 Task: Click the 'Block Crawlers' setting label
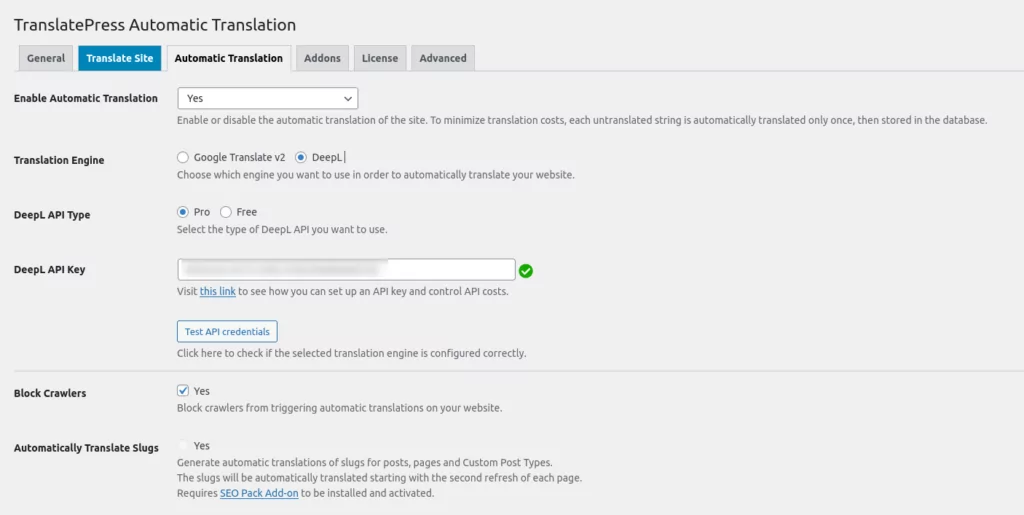pos(50,394)
